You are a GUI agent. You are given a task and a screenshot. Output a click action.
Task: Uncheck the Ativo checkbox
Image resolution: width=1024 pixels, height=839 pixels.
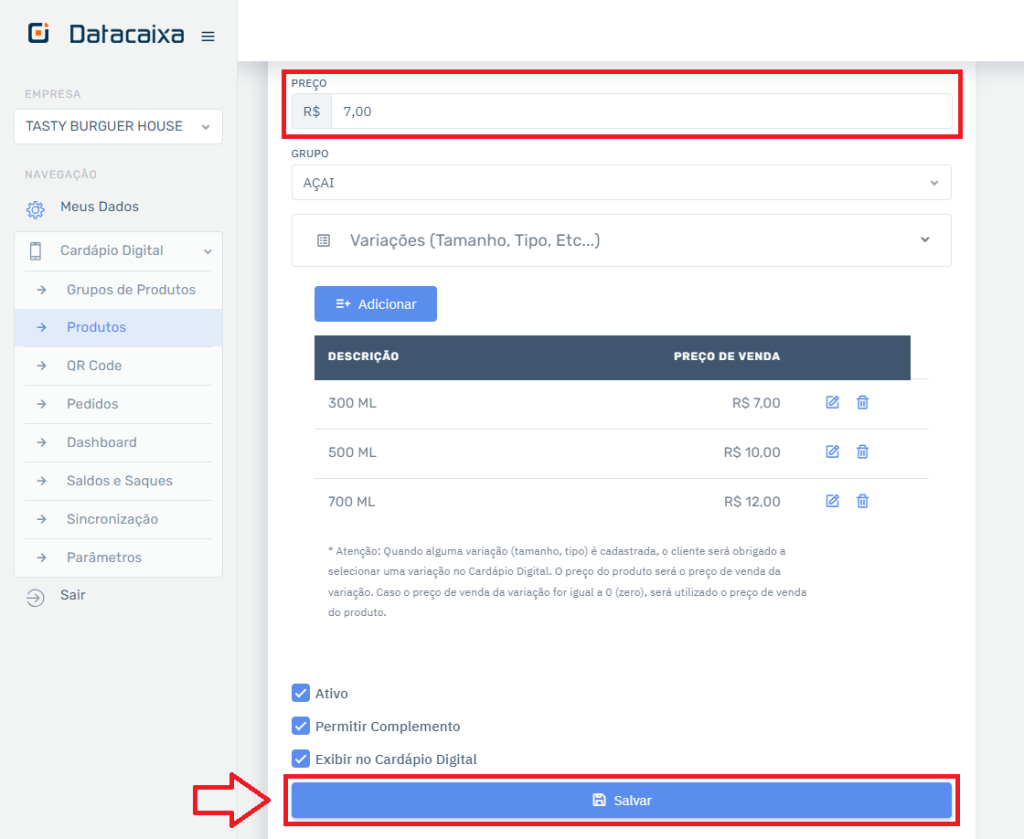pyautogui.click(x=300, y=693)
